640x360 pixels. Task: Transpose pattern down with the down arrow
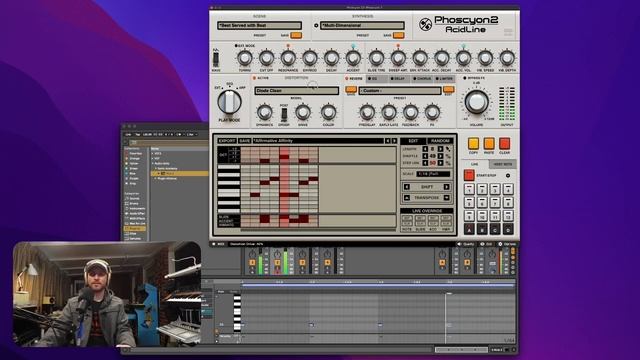pos(446,198)
